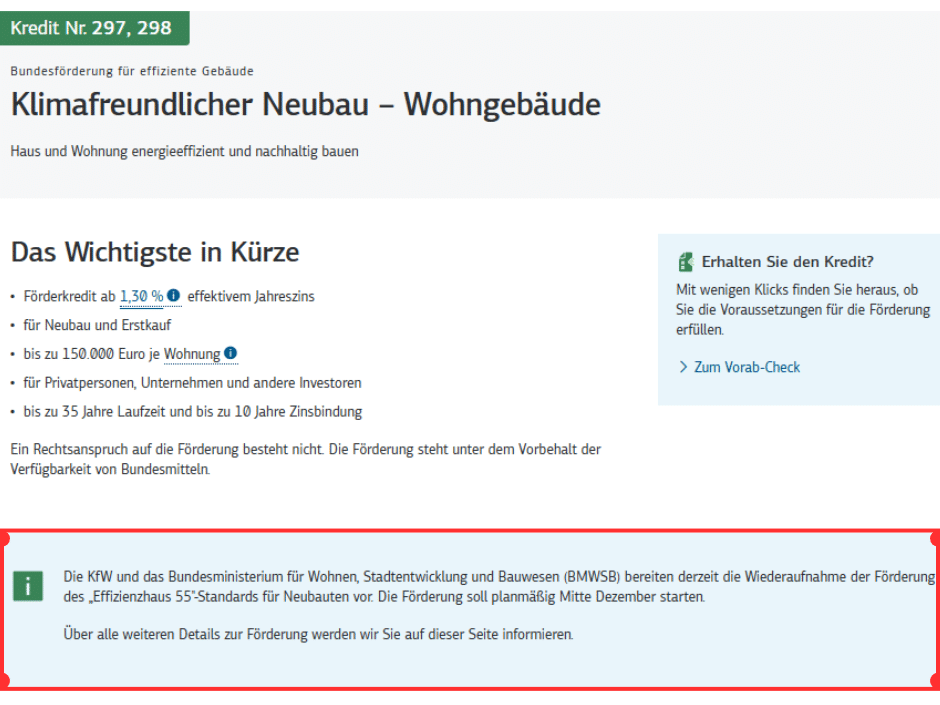This screenshot has height=705, width=940.
Task: Open the Zum Vorab-Check link
Action: click(747, 367)
